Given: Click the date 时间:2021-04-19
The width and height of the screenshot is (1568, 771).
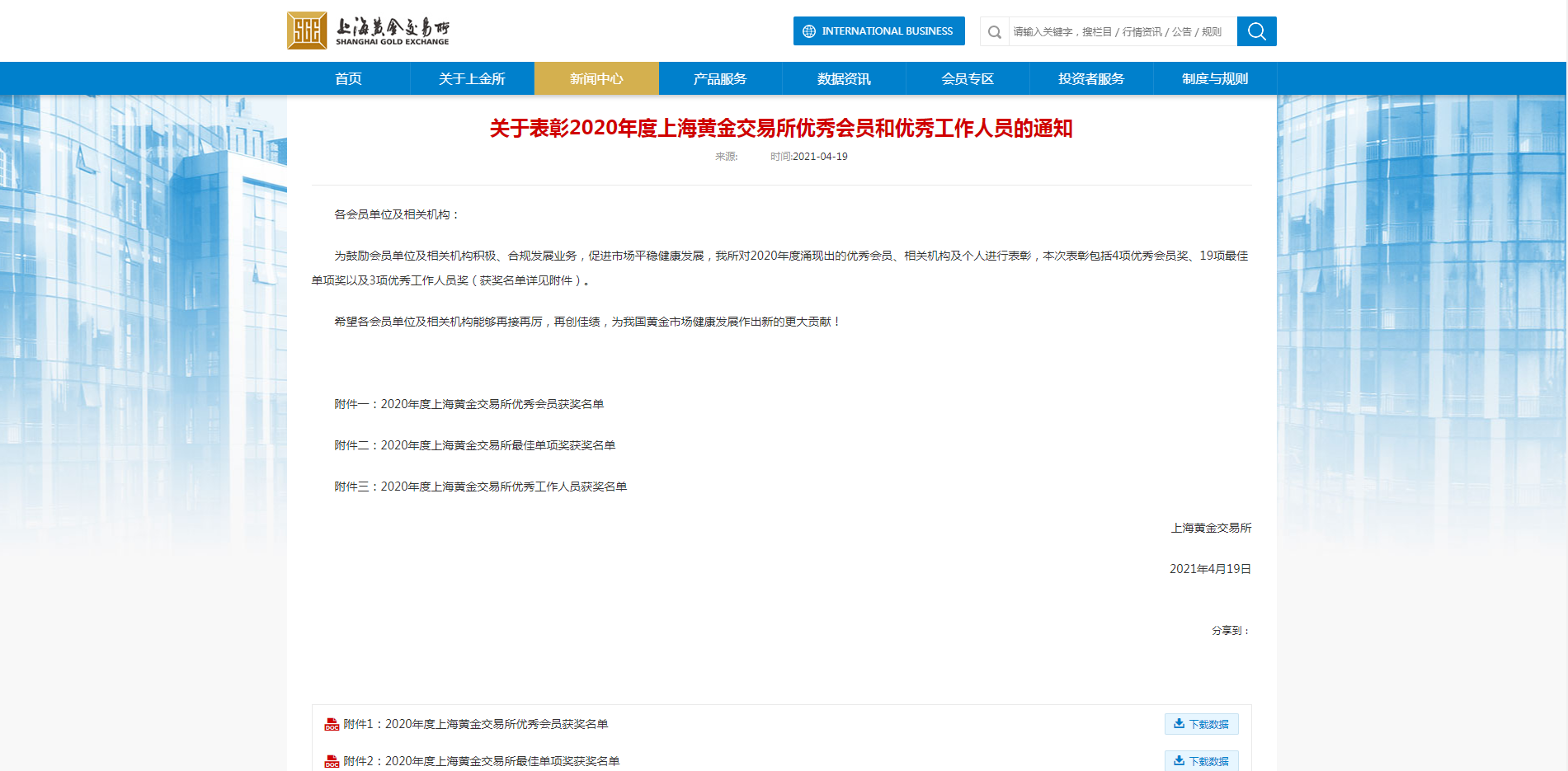Looking at the screenshot, I should [809, 157].
